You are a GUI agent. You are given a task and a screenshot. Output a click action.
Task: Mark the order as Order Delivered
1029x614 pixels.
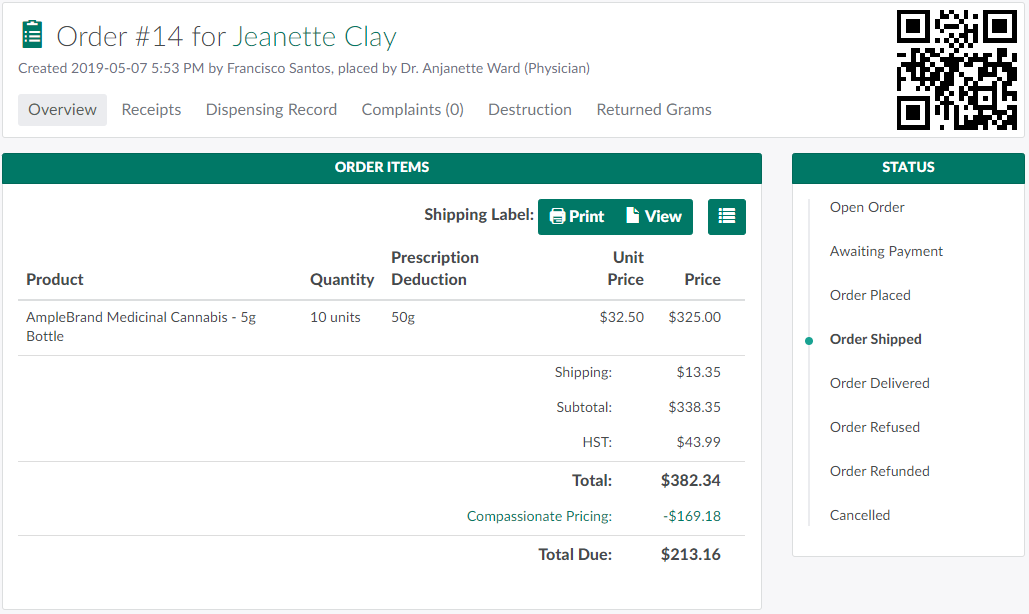[879, 383]
